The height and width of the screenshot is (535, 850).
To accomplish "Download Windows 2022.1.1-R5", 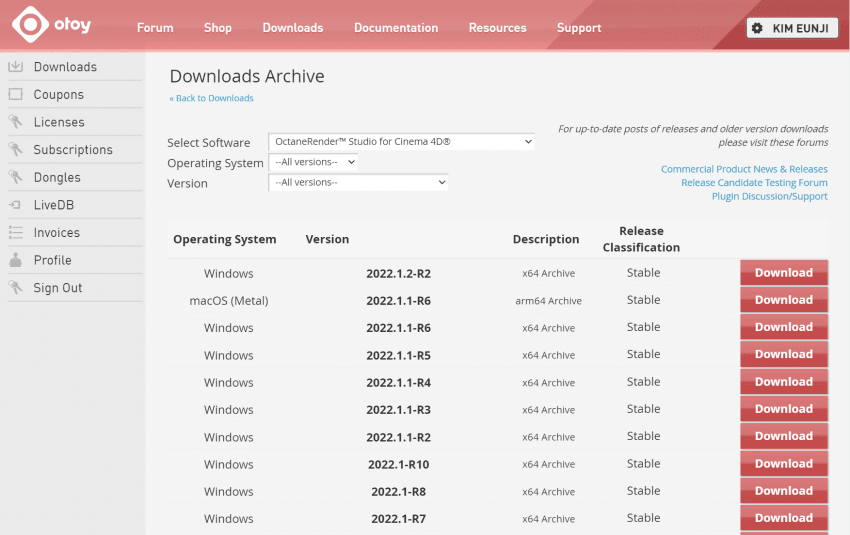I will [x=784, y=354].
